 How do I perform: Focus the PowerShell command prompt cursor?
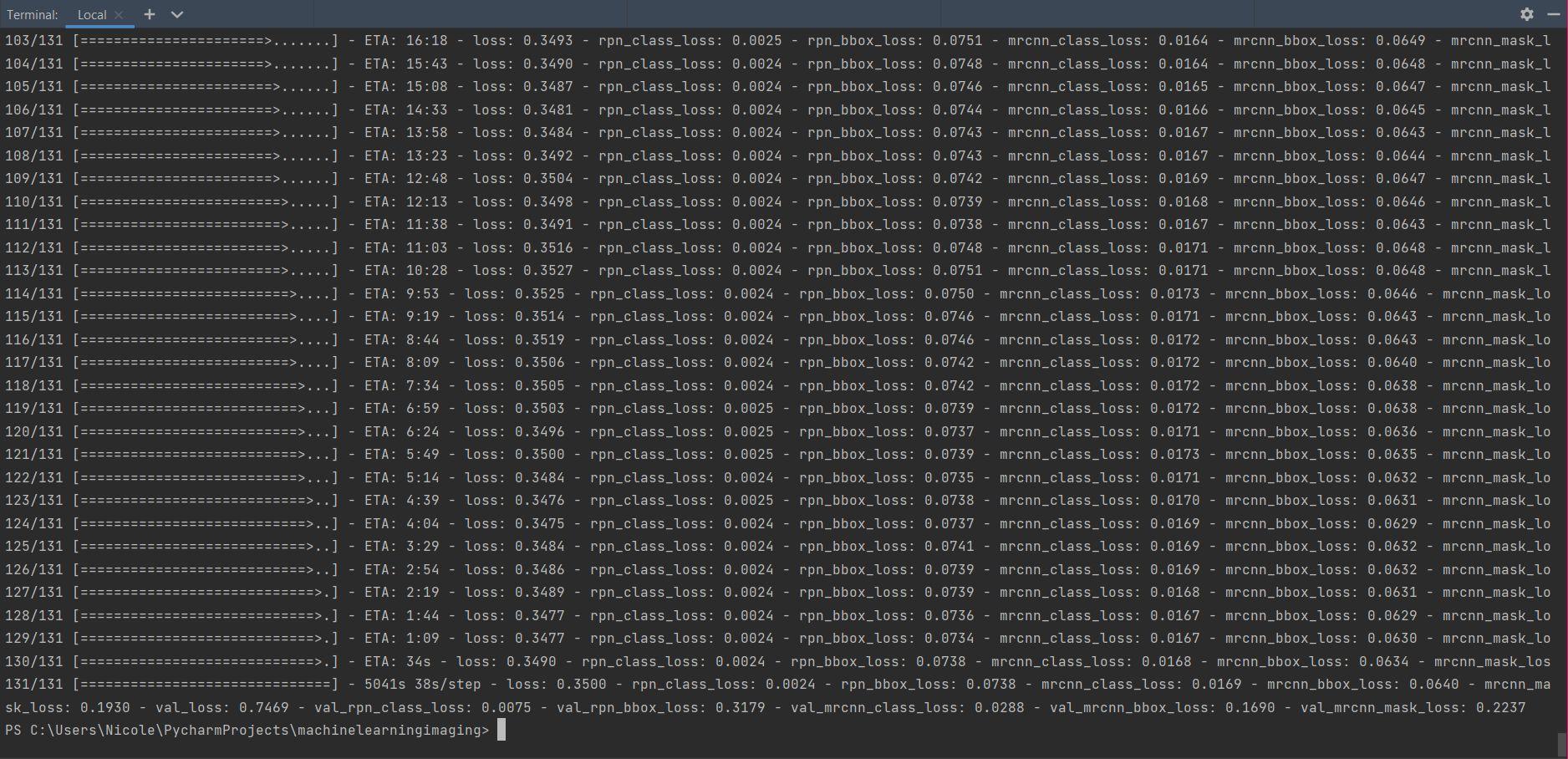501,730
